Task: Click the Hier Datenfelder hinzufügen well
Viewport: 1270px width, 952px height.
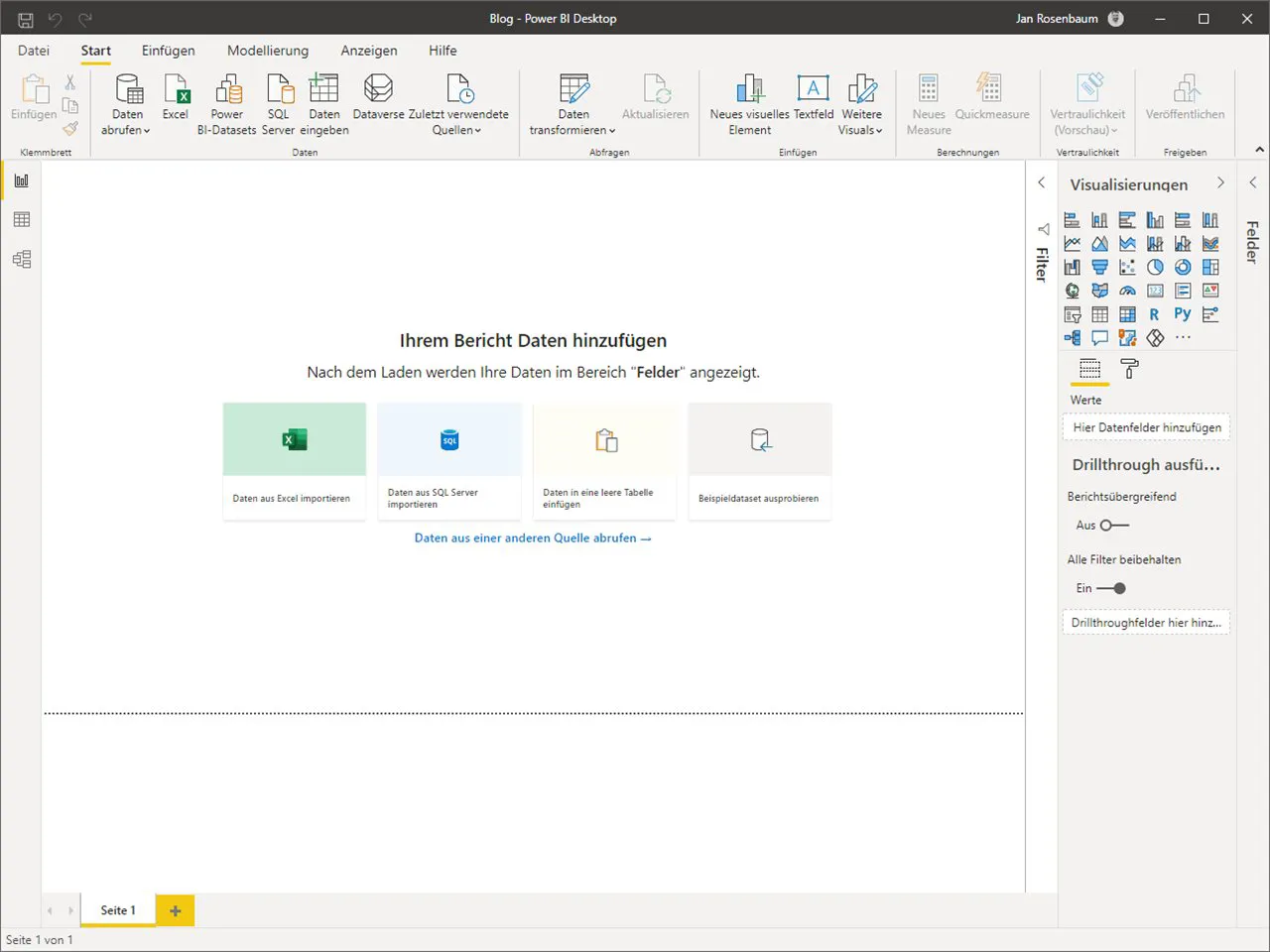Action: (1146, 427)
